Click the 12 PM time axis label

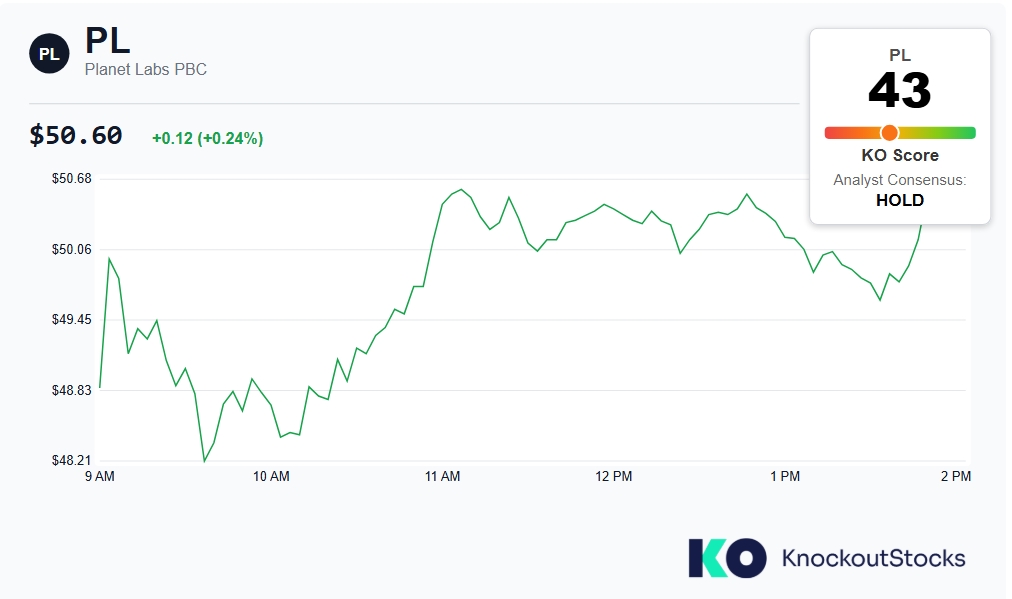coord(614,476)
